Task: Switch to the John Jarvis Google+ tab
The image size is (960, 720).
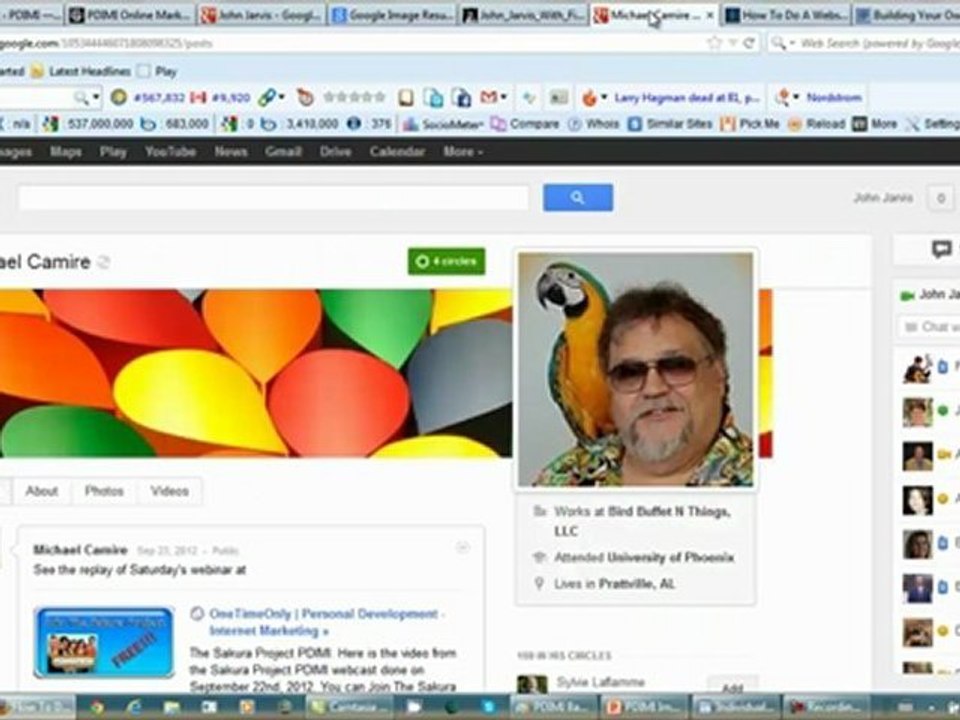Action: [x=262, y=15]
